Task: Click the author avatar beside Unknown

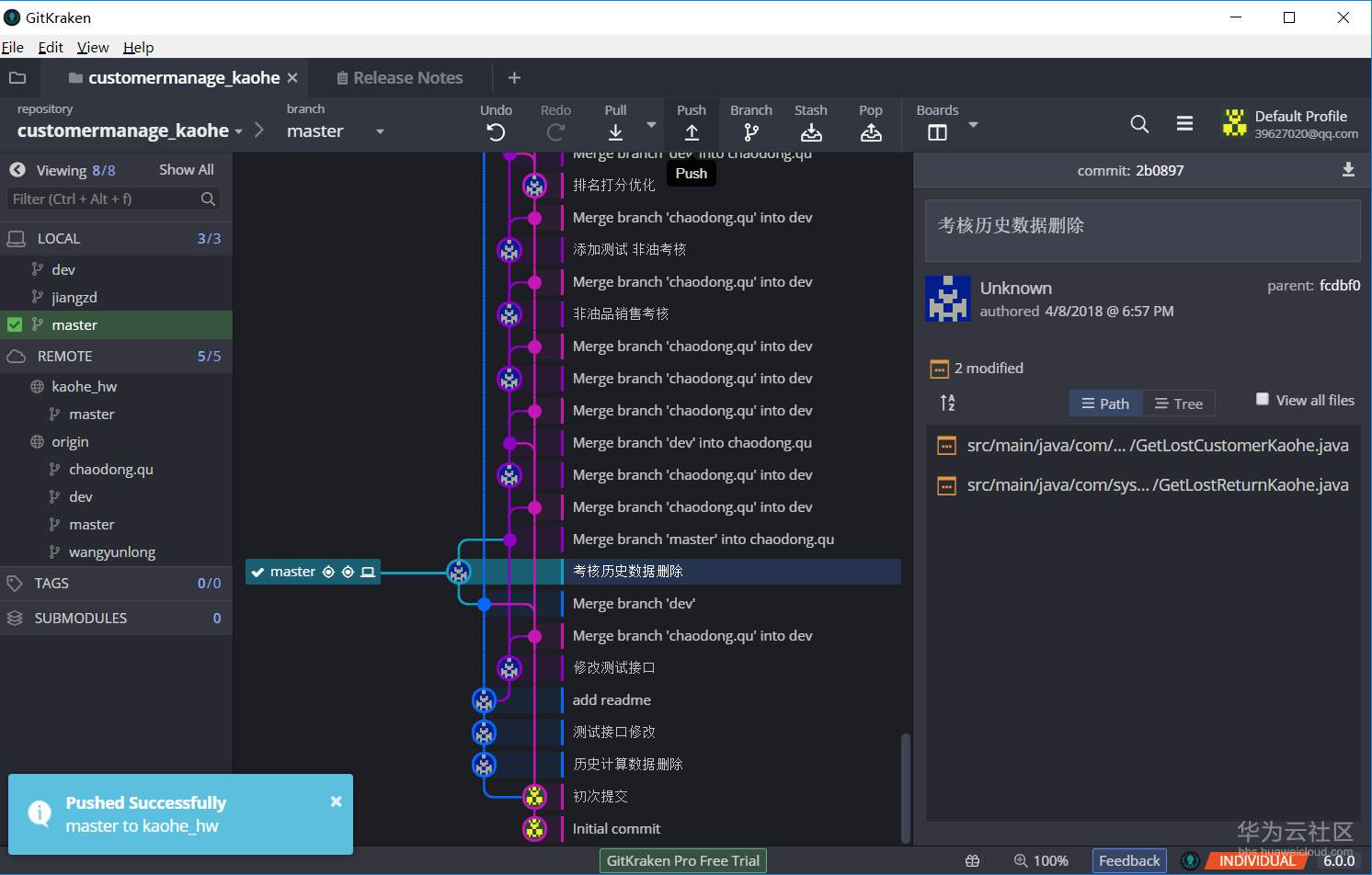Action: click(948, 299)
